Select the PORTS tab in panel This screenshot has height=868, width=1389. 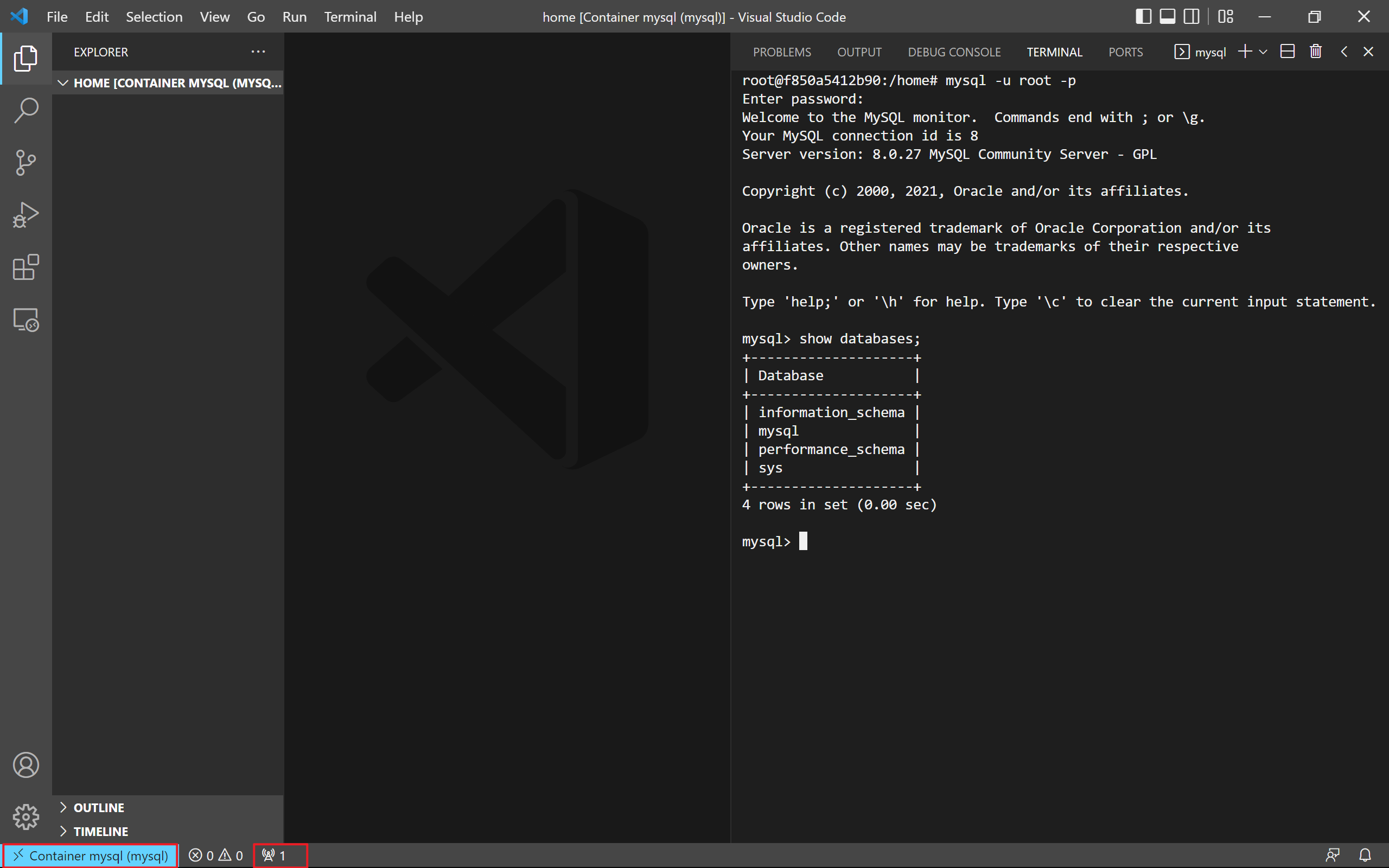click(x=1125, y=52)
